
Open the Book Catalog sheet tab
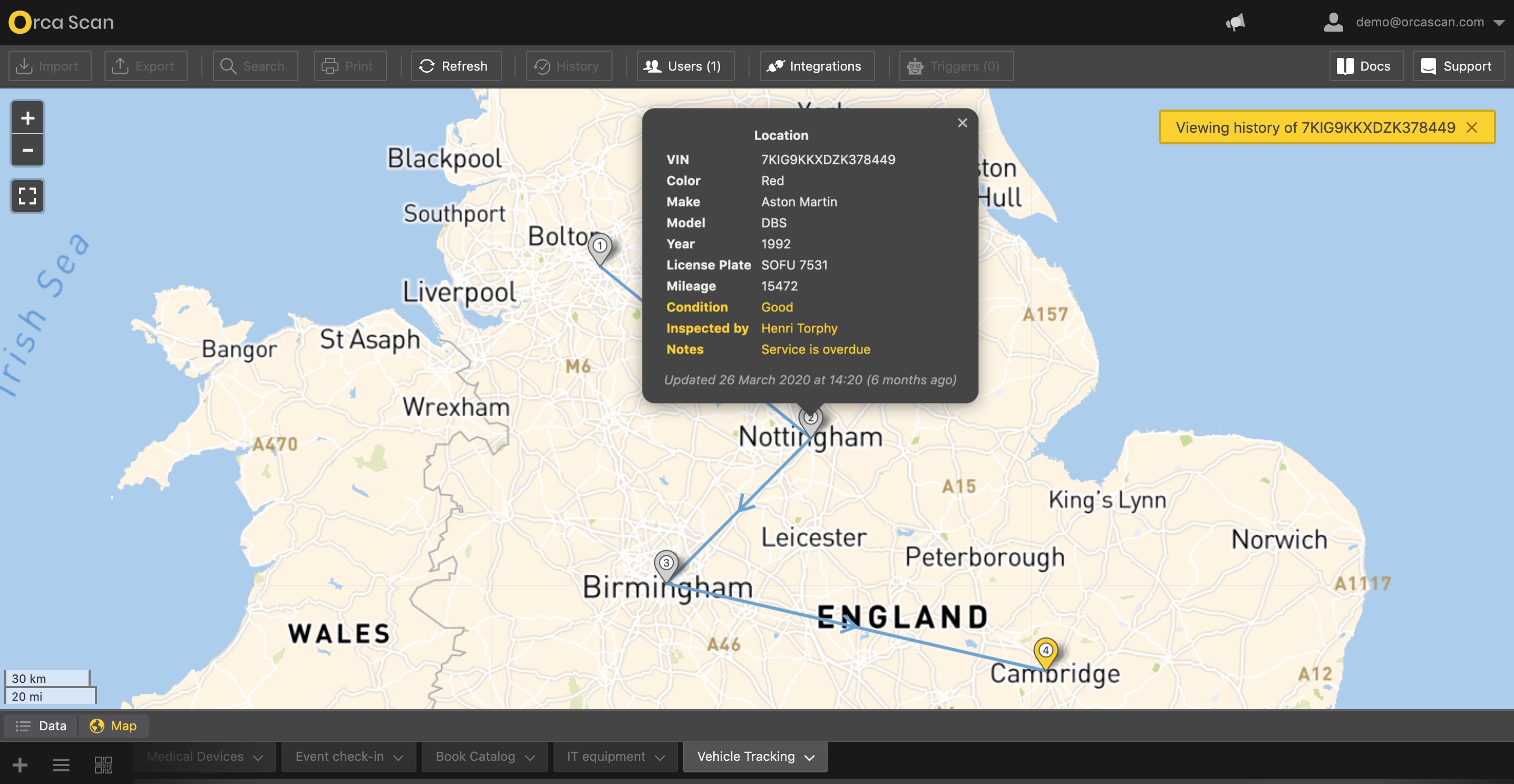click(x=475, y=757)
